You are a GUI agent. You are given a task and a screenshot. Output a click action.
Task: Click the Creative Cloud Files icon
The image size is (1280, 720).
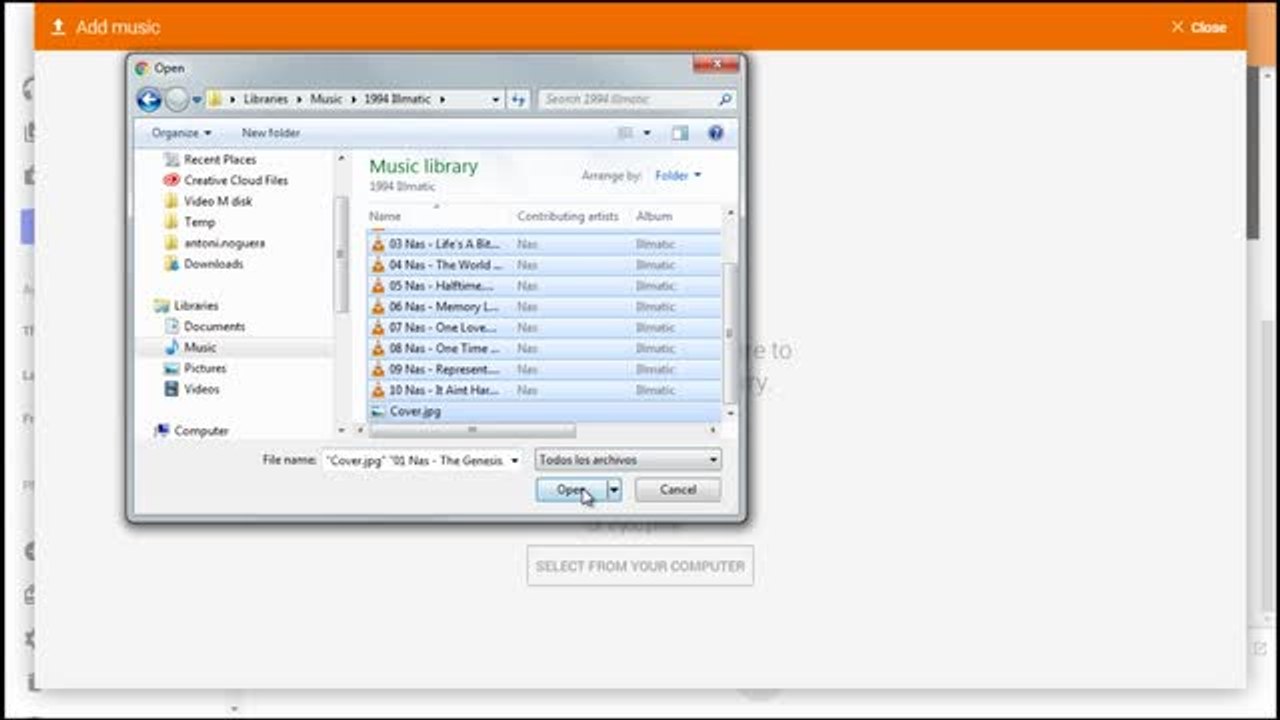[171, 181]
